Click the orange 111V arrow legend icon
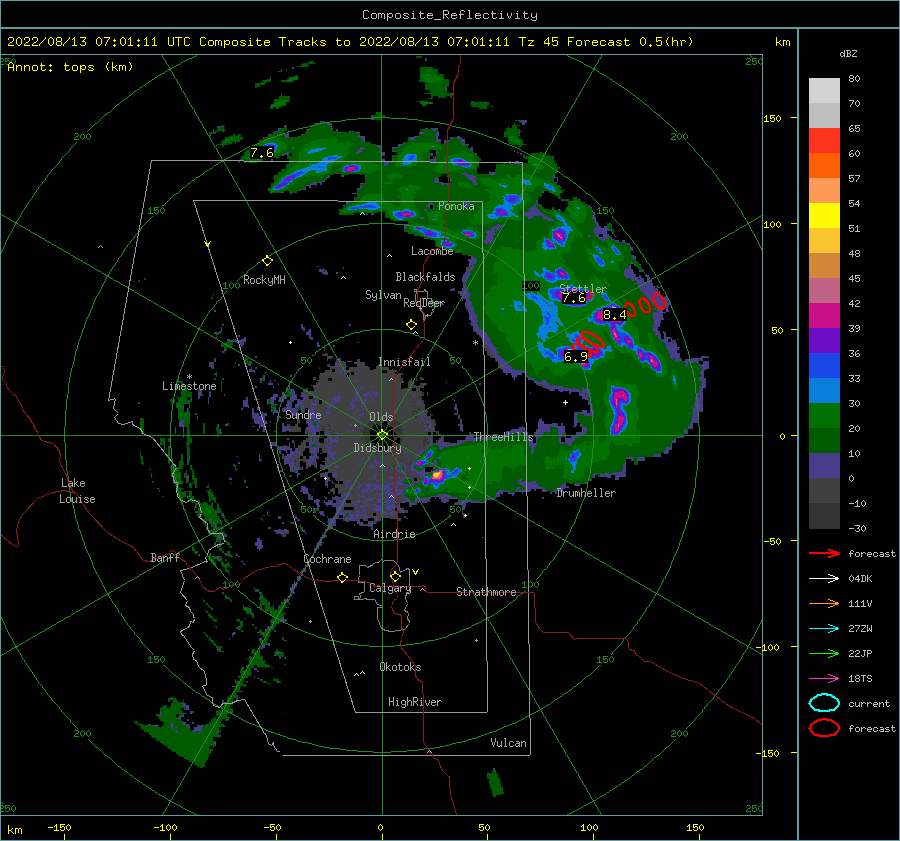This screenshot has width=900, height=841. click(x=824, y=603)
